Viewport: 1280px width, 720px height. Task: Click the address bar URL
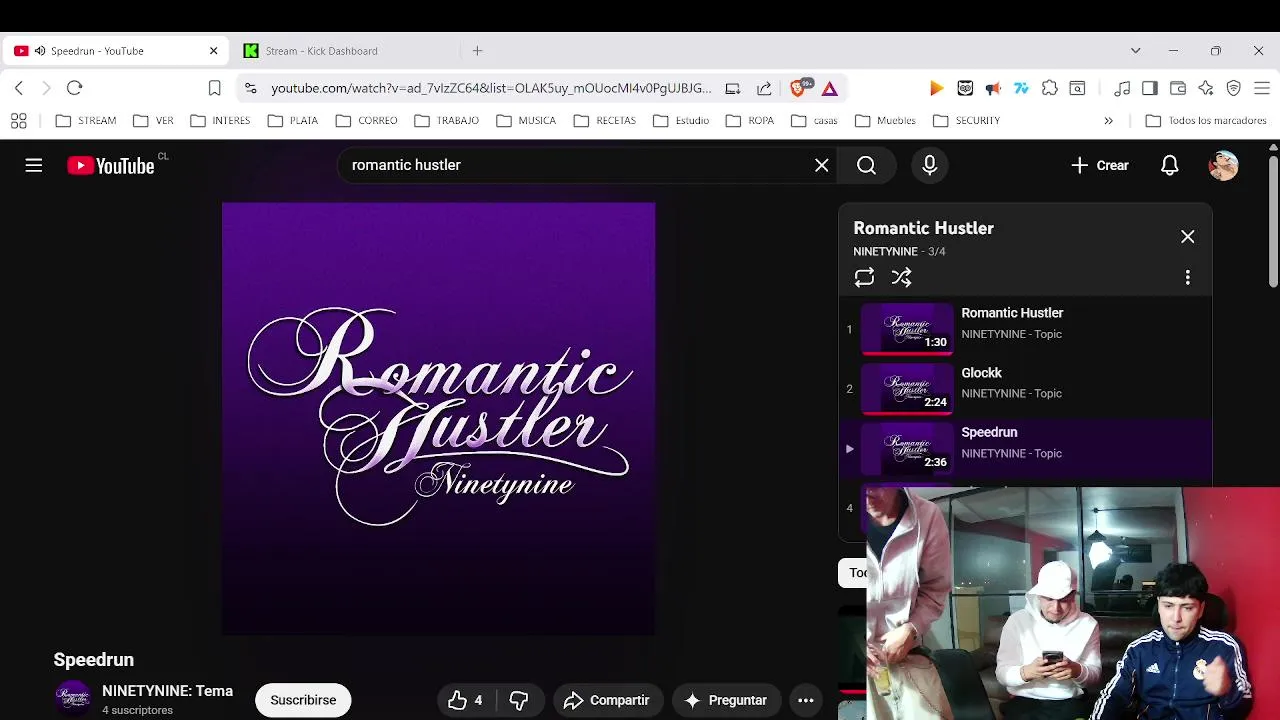pyautogui.click(x=491, y=88)
